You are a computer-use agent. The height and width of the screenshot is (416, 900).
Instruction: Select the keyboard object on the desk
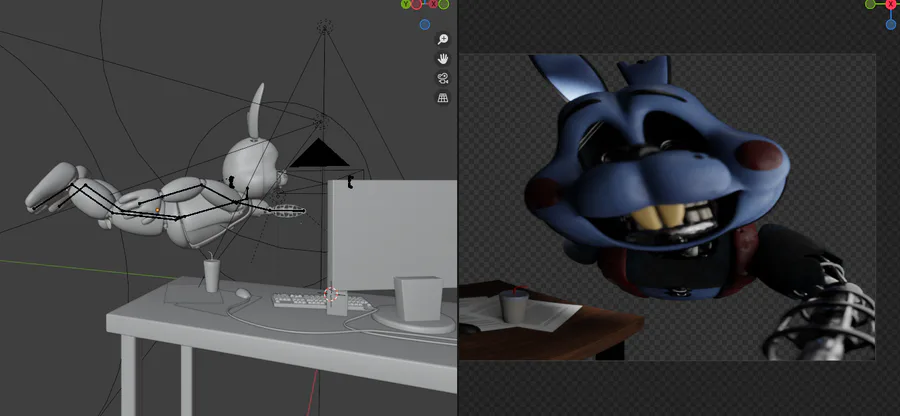[319, 301]
